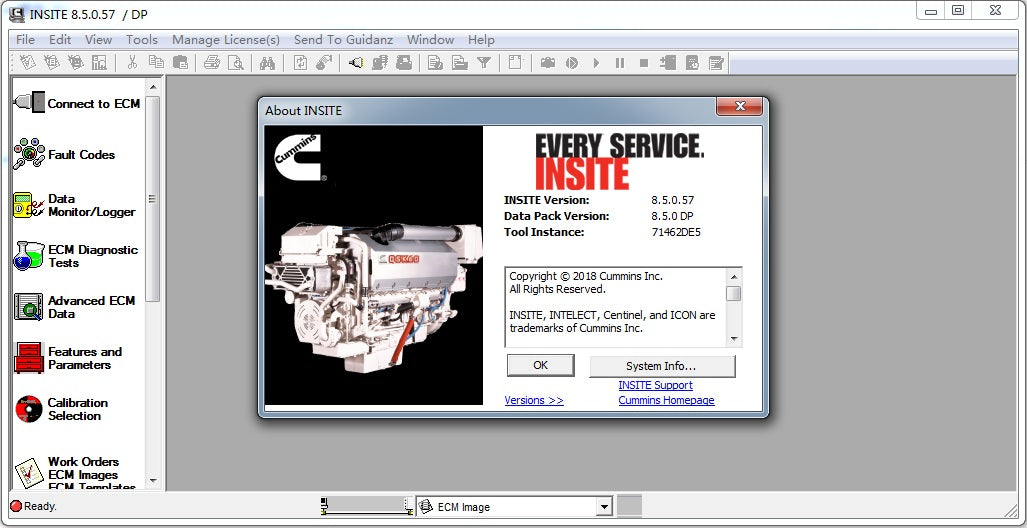The image size is (1027, 528).
Task: Click the blank document toolbar icon
Action: (x=516, y=63)
